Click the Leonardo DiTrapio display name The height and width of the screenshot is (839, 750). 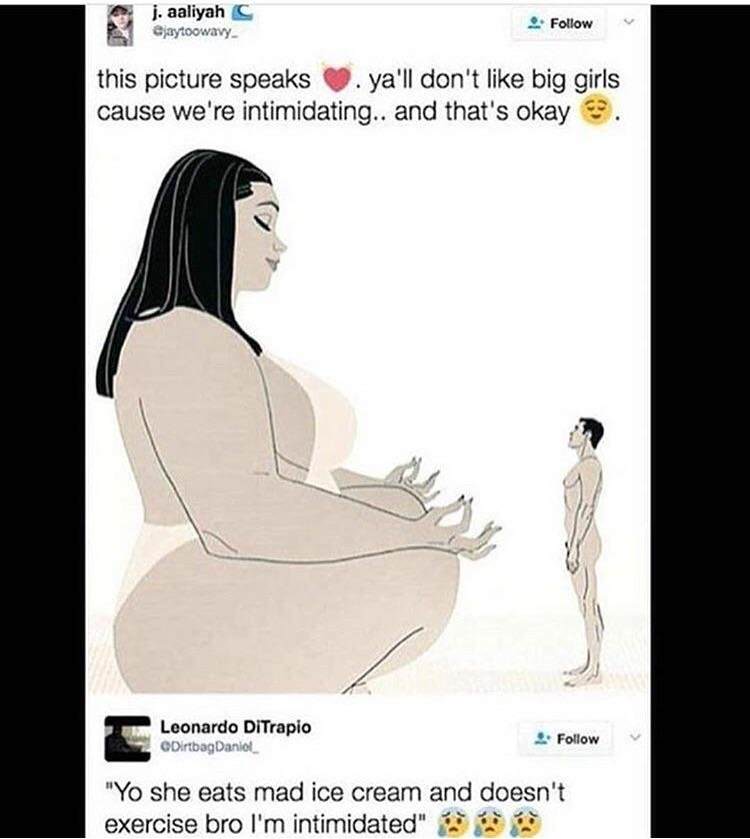click(x=236, y=727)
